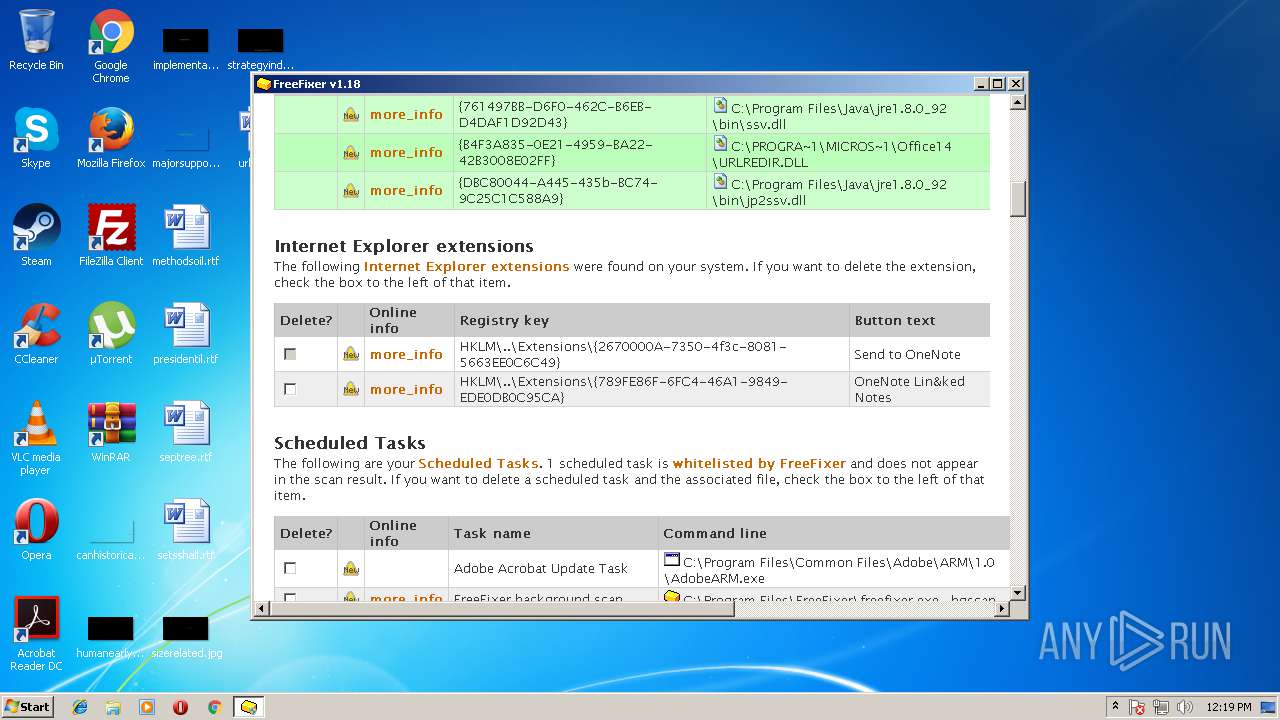Click the horizontal scrollbar thumb in FreeFixer
The width and height of the screenshot is (1280, 720).
click(x=503, y=608)
